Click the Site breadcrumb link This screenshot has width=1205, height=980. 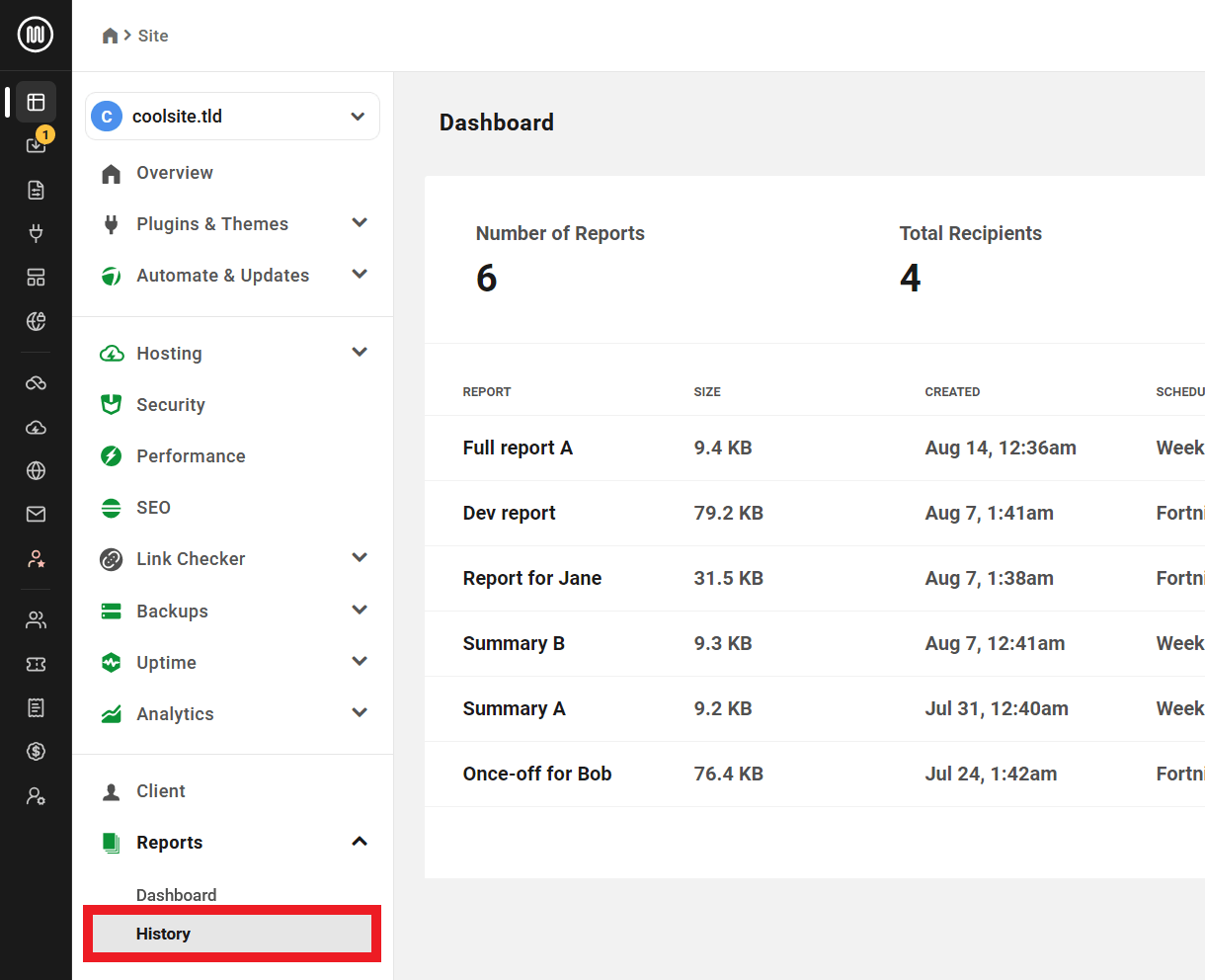153,36
